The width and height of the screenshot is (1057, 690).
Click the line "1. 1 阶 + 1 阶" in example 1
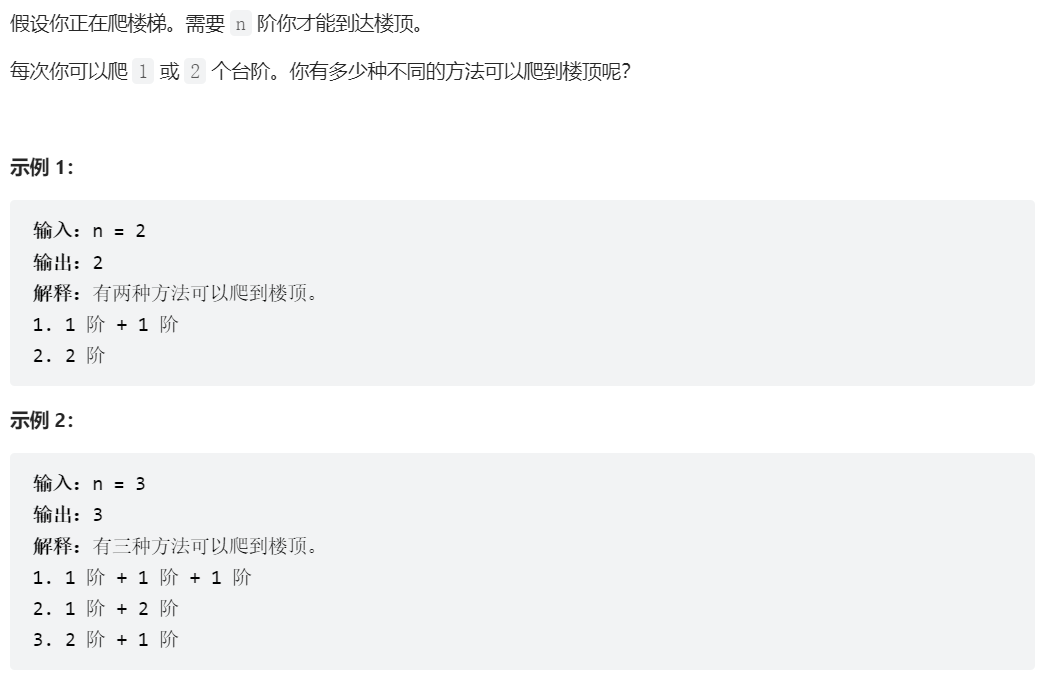(x=106, y=325)
